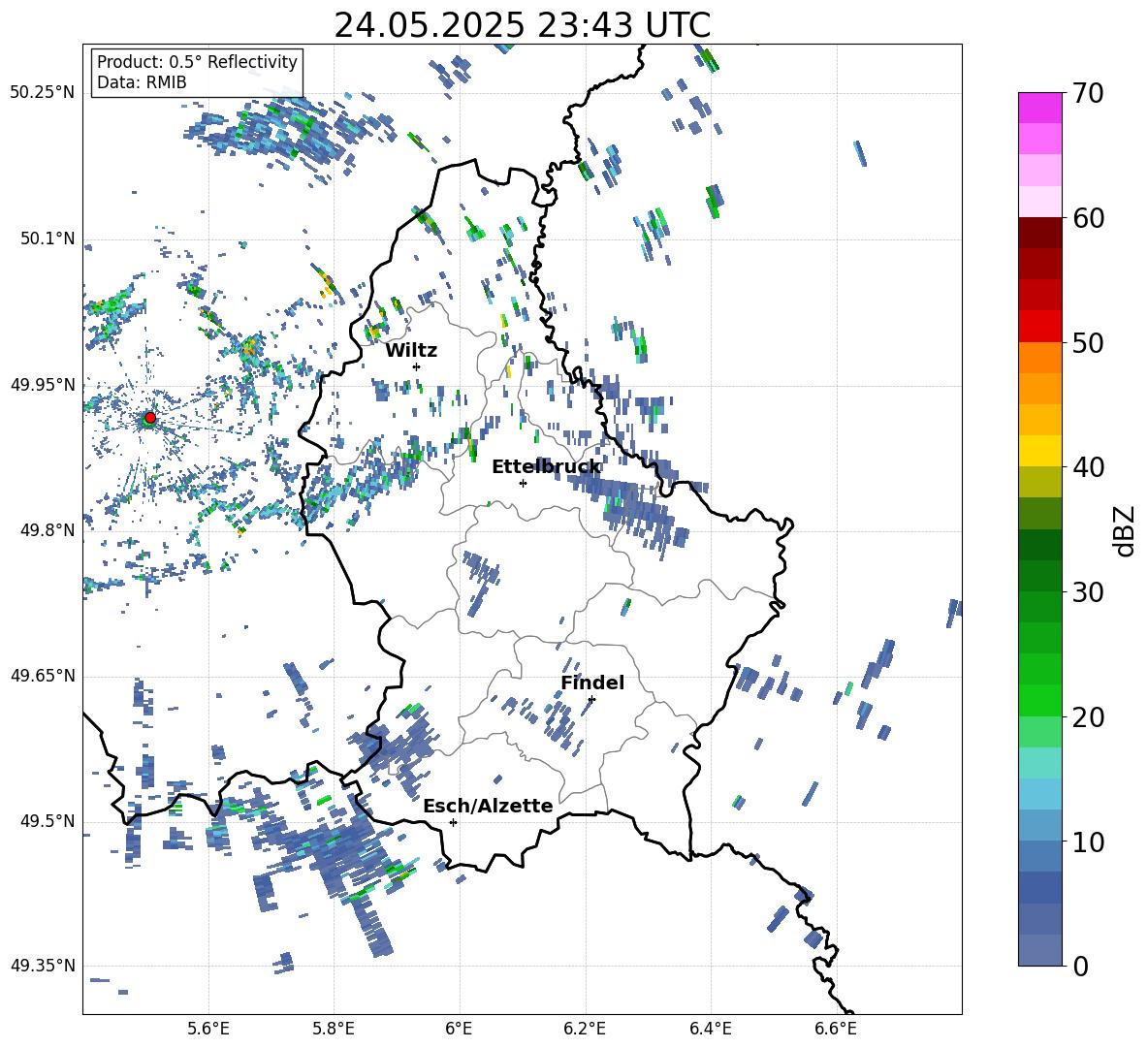Click the Esch/Alzette station cross marker
Viewport: 1148px width, 1048px height.
453,822
